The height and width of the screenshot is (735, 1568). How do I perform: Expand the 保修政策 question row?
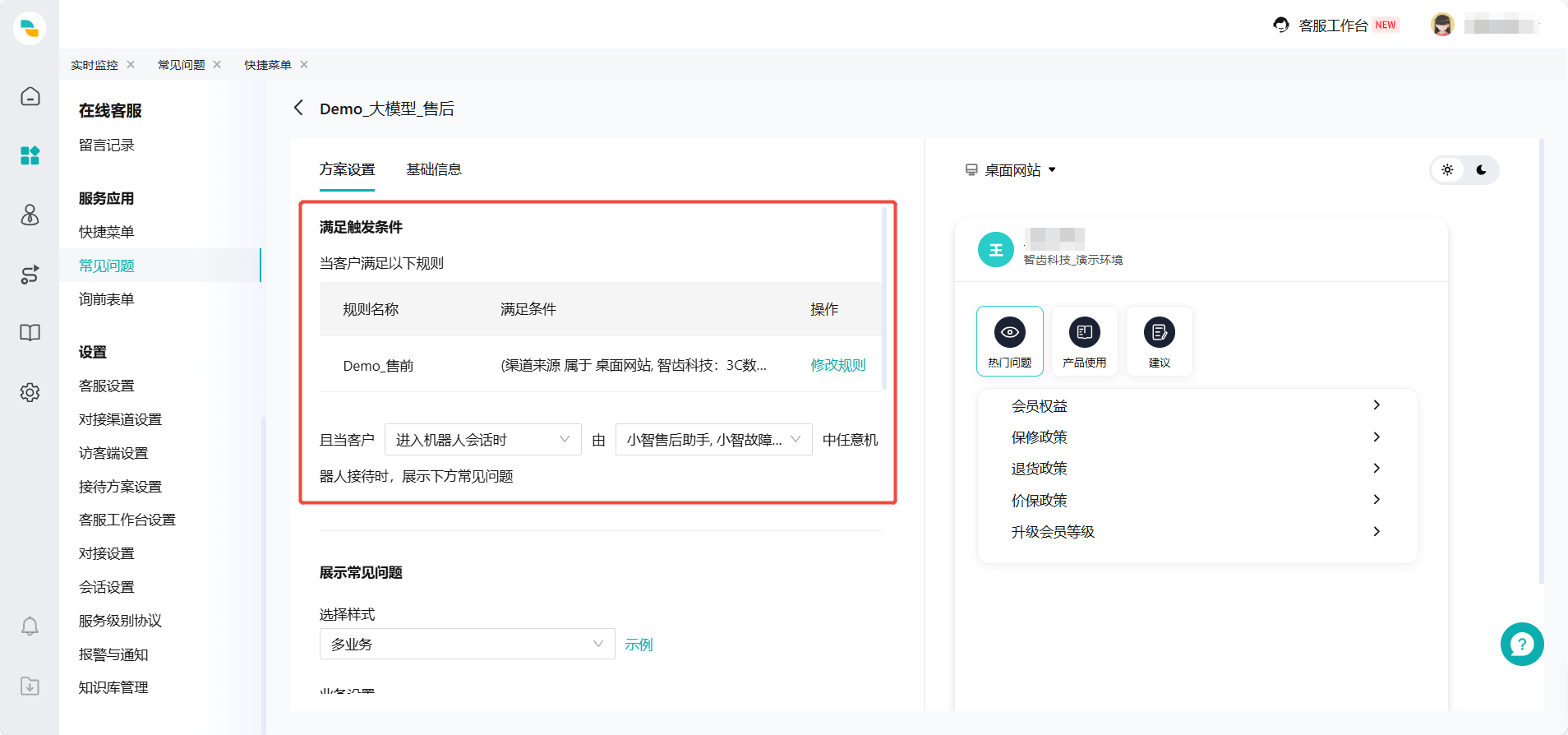[1197, 437]
